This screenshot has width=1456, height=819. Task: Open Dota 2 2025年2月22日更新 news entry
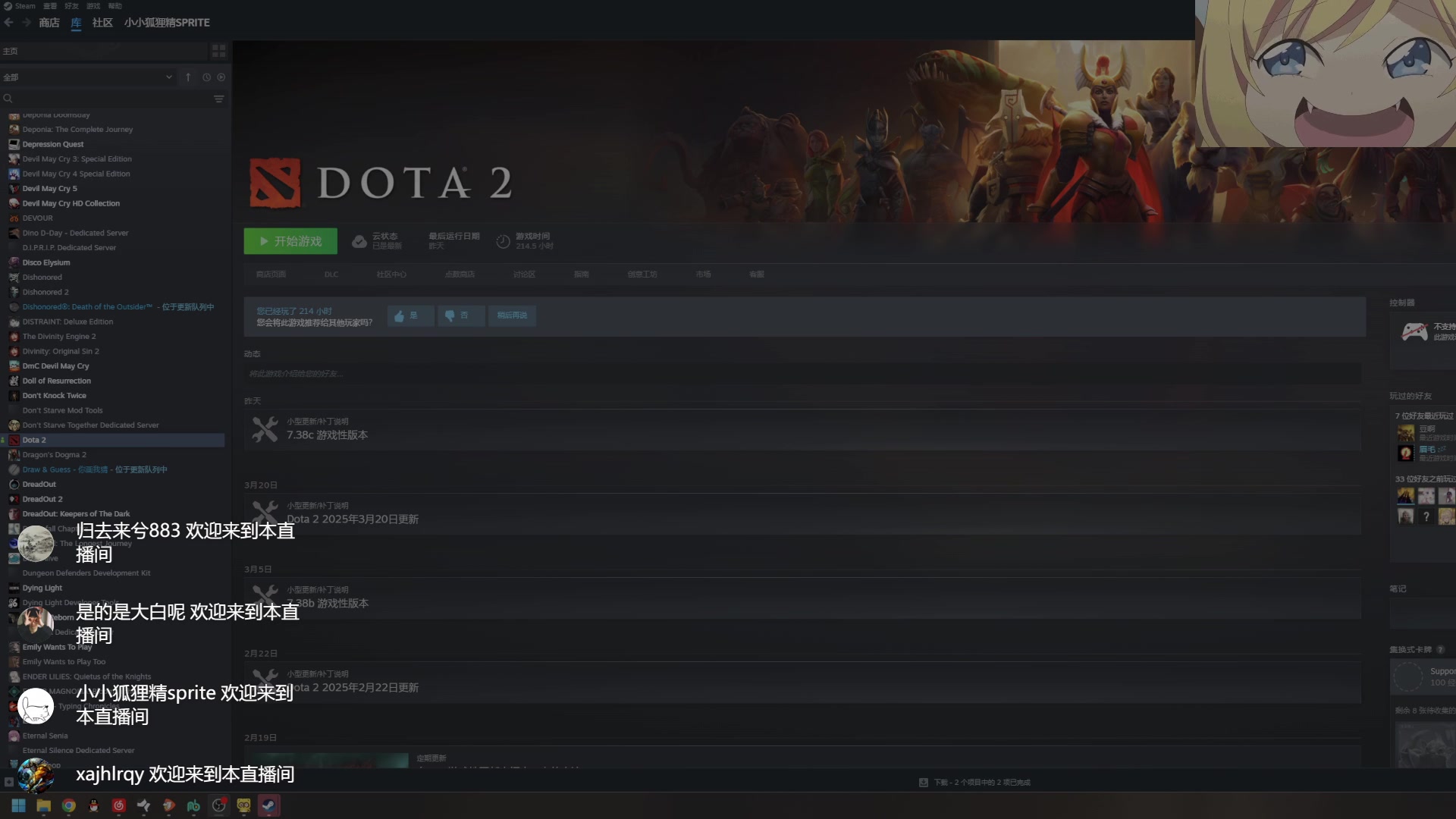[802, 682]
